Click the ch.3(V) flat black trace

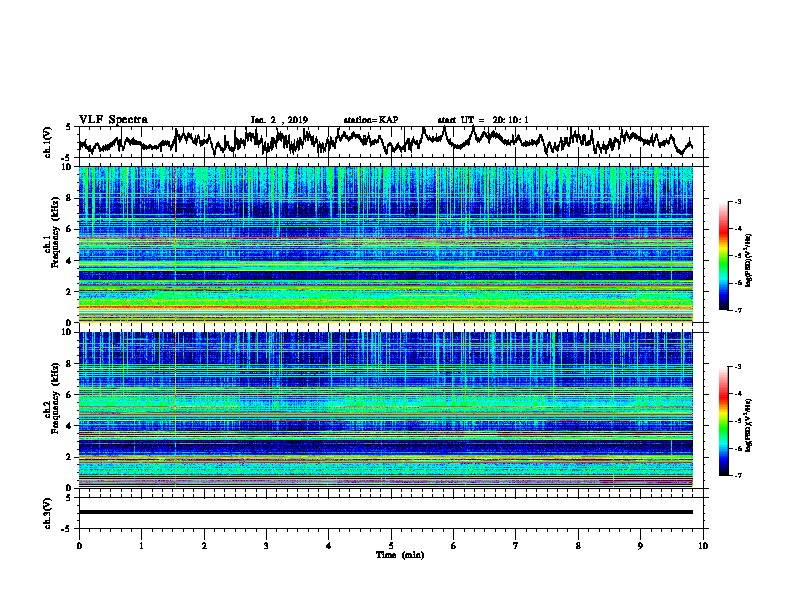(386, 512)
